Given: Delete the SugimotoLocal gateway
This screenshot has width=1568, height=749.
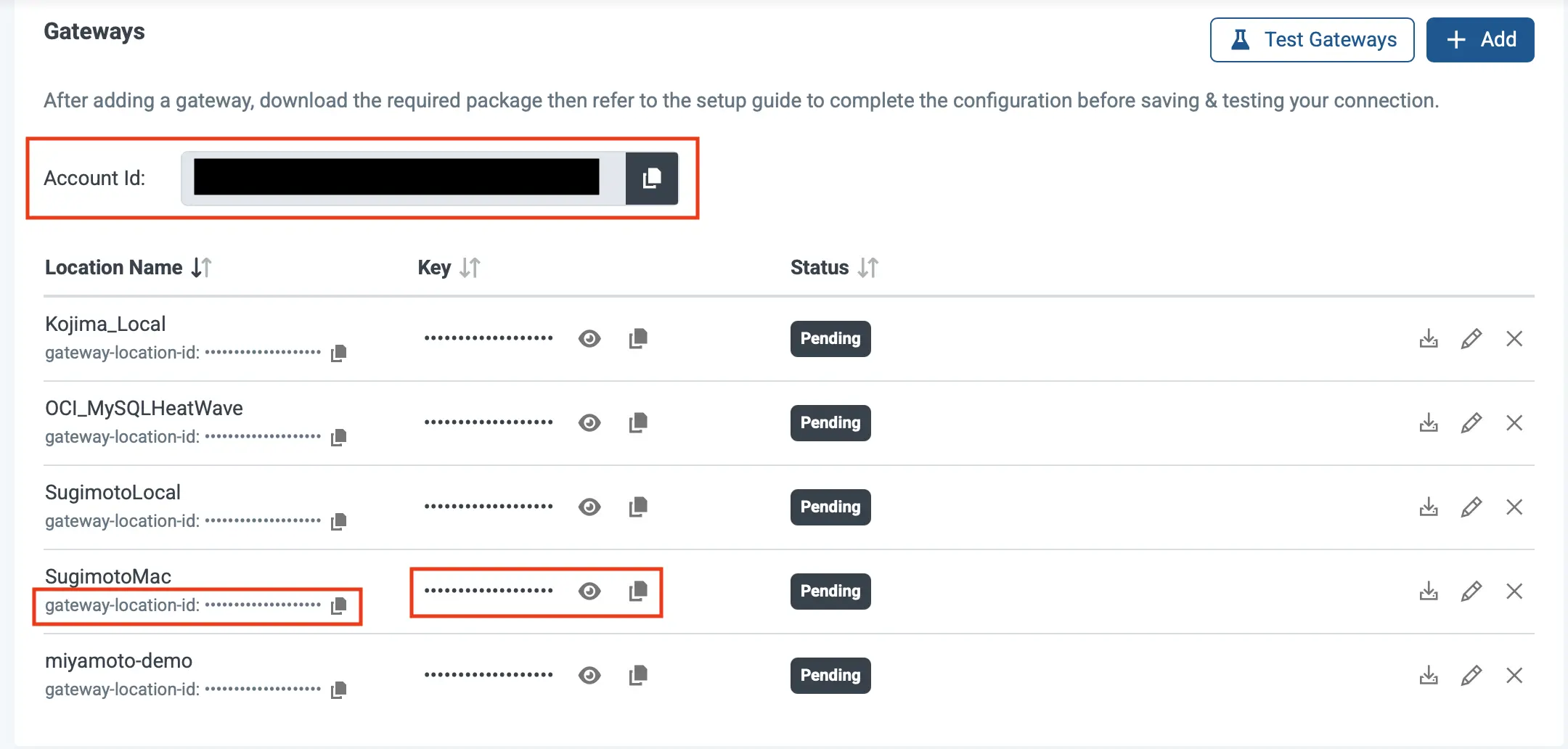Looking at the screenshot, I should click(1514, 507).
